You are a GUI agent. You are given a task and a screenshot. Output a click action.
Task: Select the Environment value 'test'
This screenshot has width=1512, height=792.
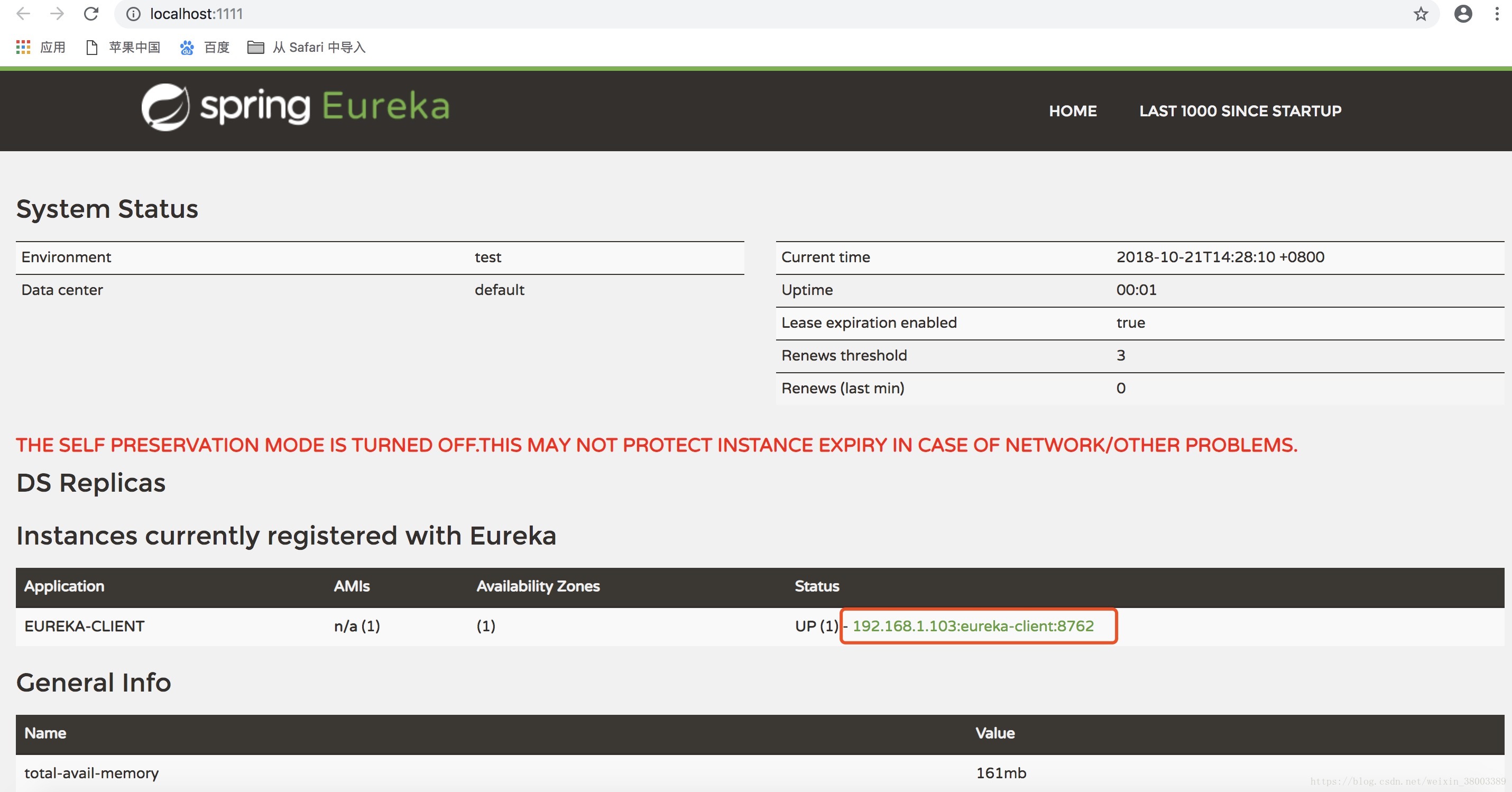488,257
